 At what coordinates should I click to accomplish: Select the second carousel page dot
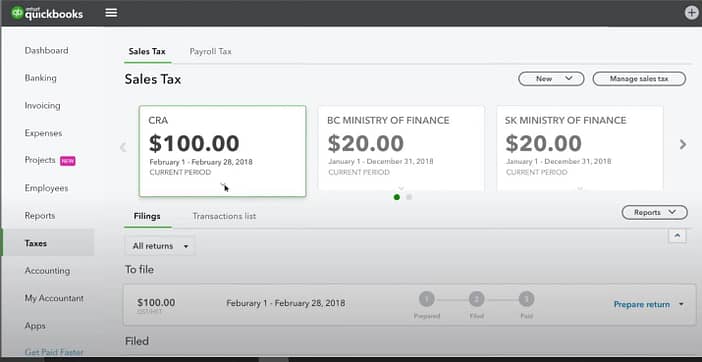coord(409,197)
